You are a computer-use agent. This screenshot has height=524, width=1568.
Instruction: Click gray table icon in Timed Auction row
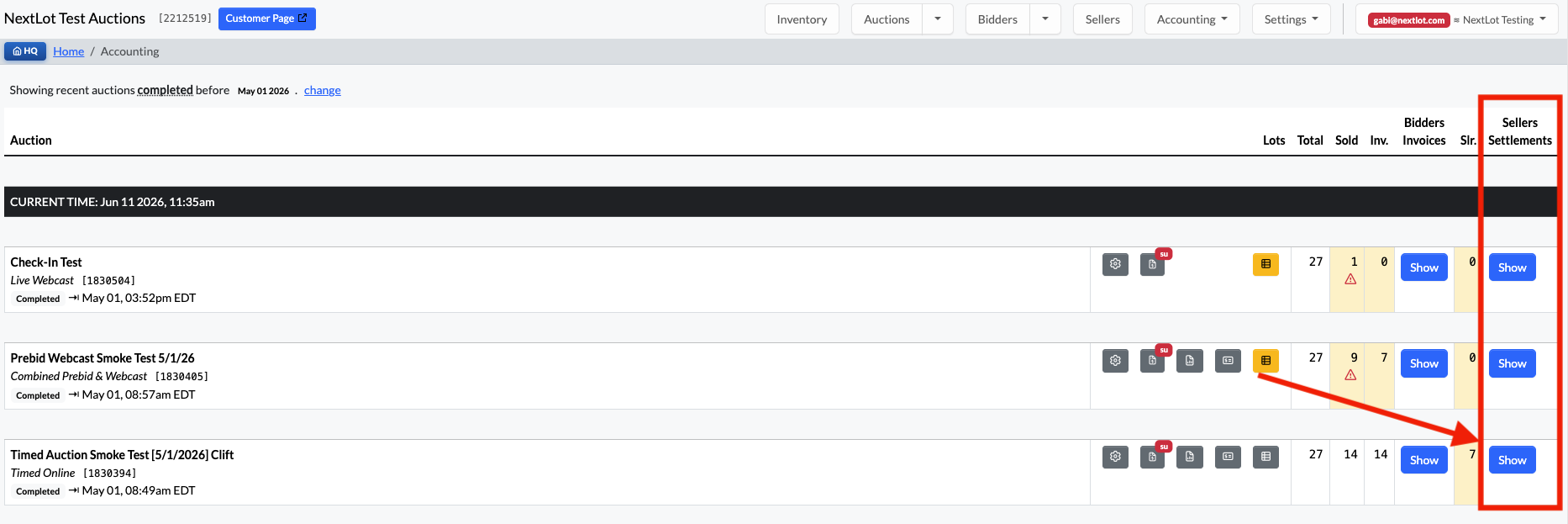(1265, 457)
